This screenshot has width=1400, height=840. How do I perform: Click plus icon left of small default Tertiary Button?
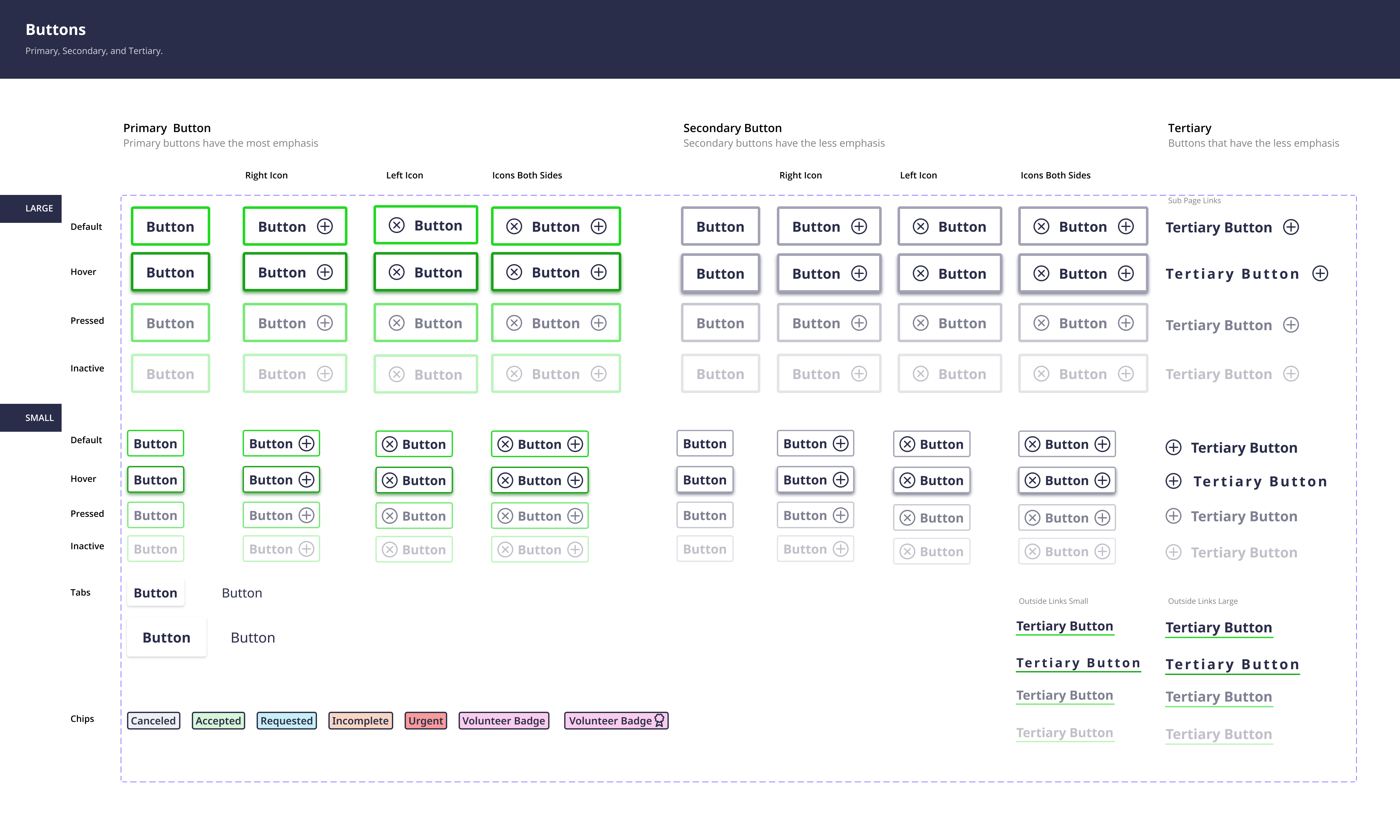click(x=1174, y=448)
